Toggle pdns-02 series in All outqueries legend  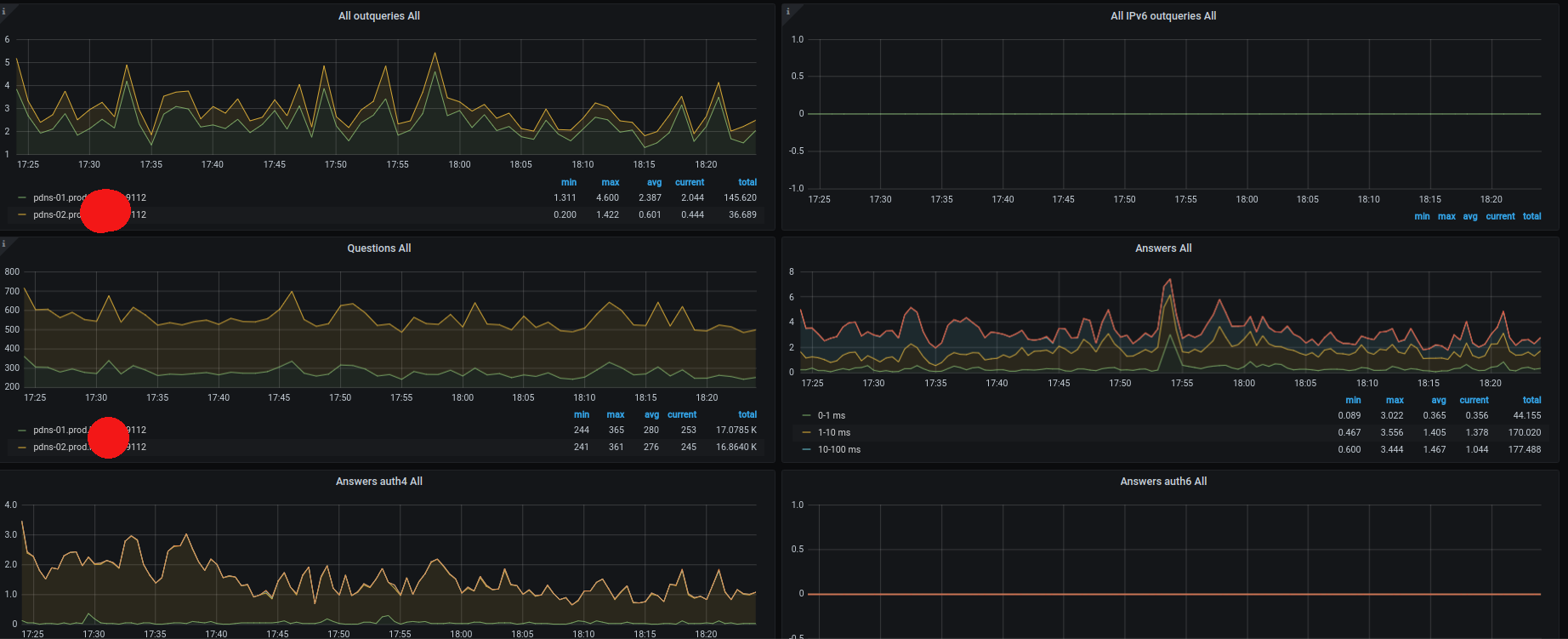tap(89, 214)
